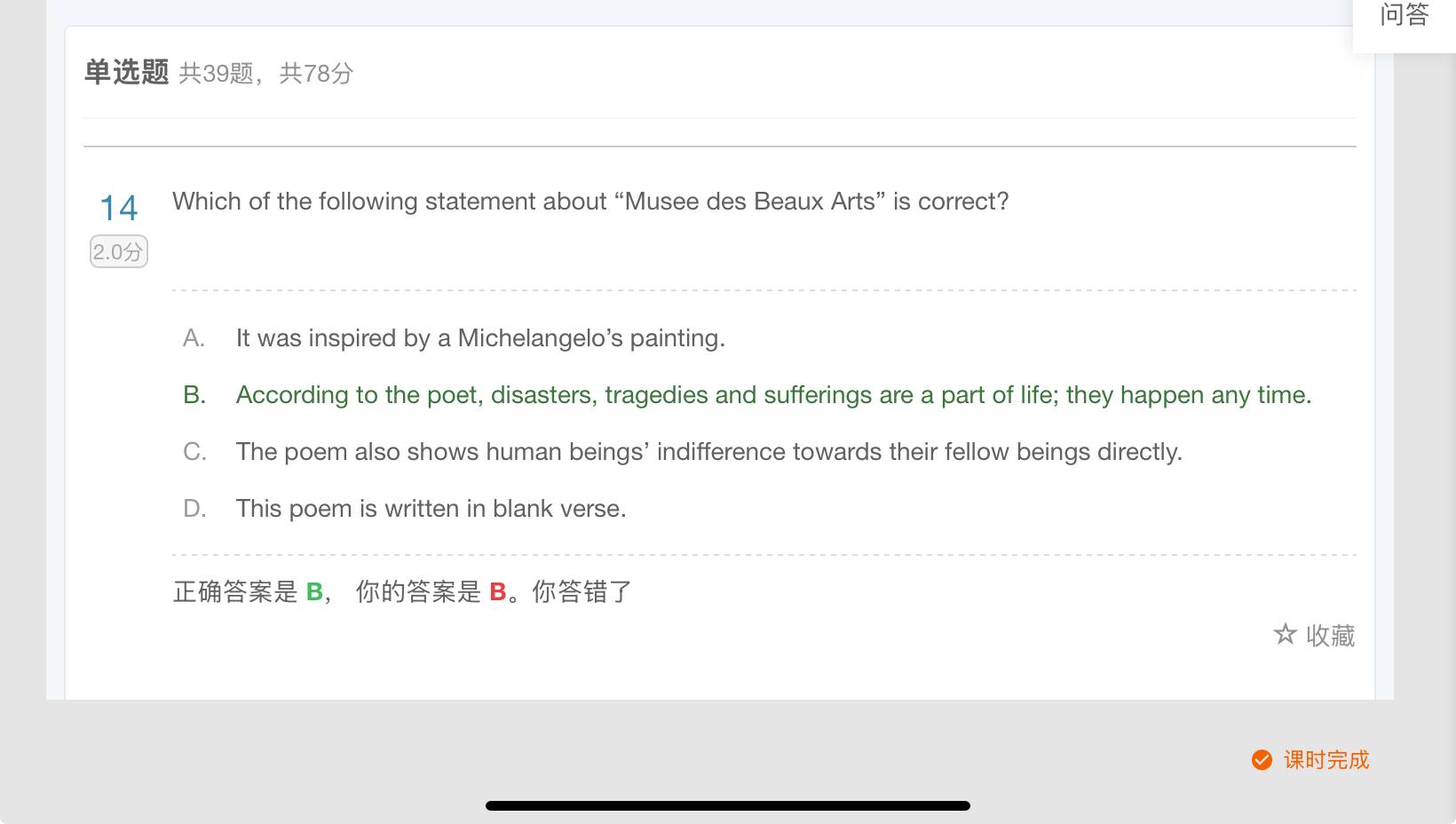Click the star icon beside 收藏
Viewport: 1456px width, 824px height.
point(1285,634)
